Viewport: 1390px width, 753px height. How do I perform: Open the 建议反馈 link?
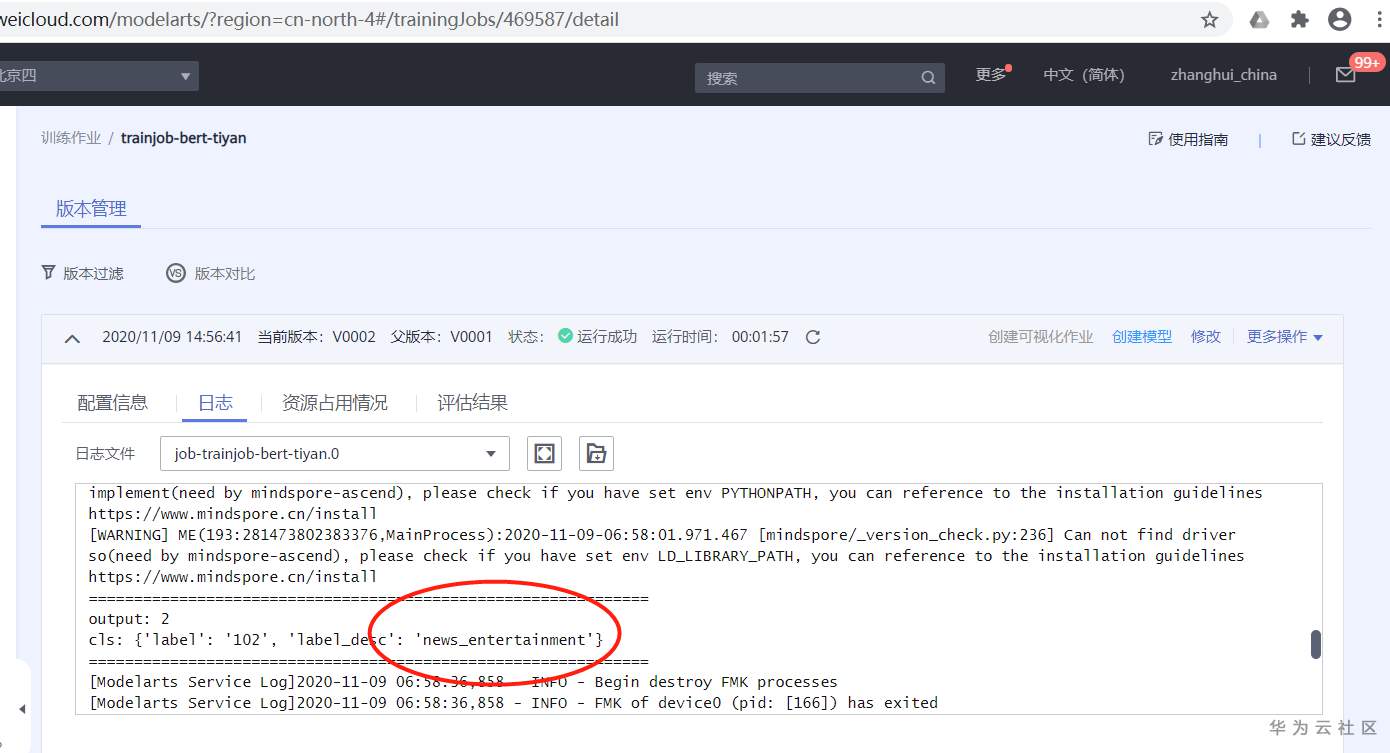tap(1331, 139)
